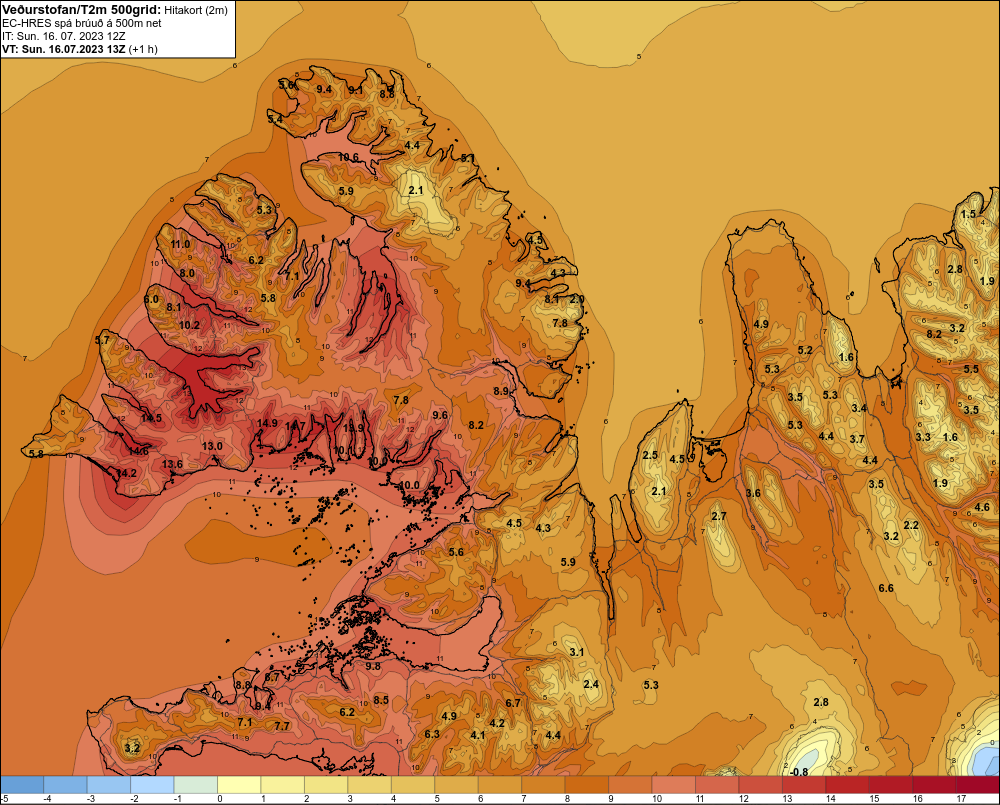Click the 13.9 temperature label
The image size is (1000, 805).
point(353,428)
